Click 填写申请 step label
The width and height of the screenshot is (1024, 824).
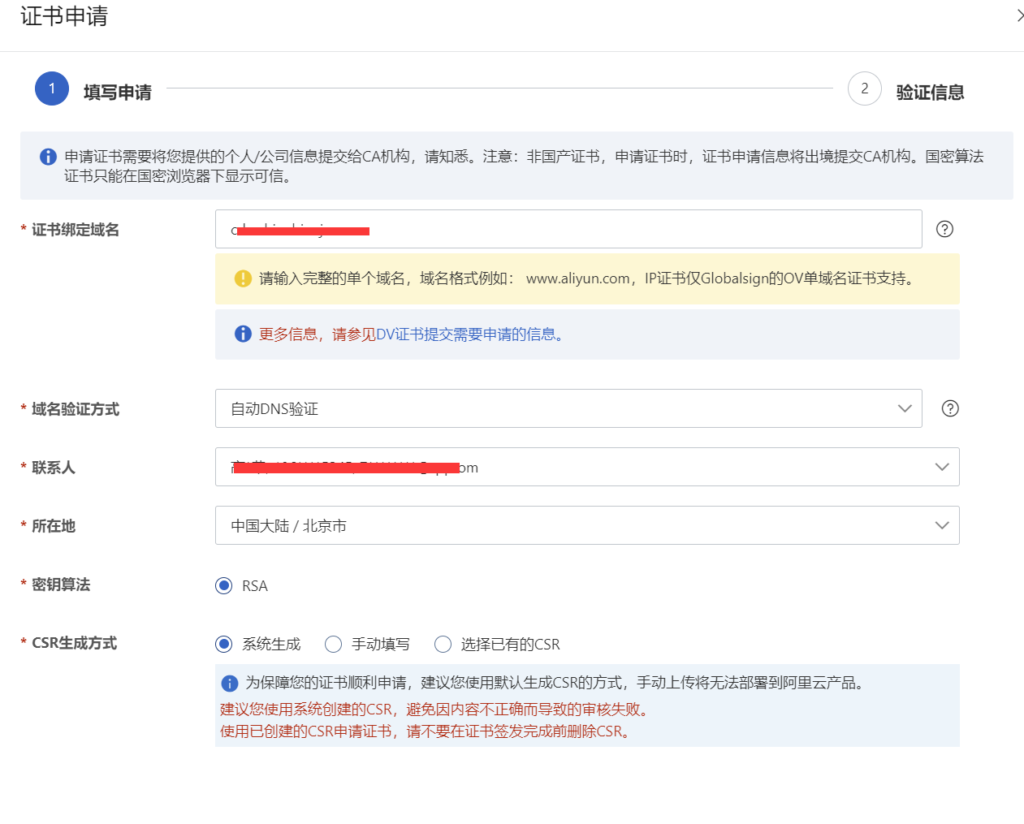117,92
